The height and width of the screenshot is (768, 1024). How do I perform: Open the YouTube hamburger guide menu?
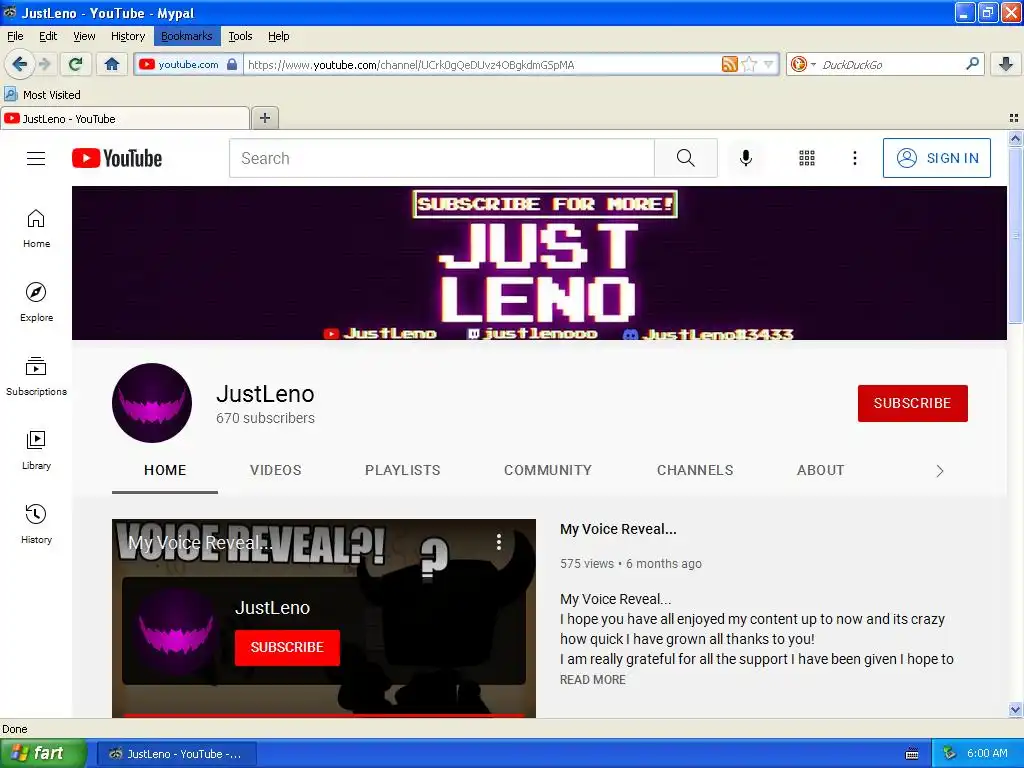(x=36, y=159)
